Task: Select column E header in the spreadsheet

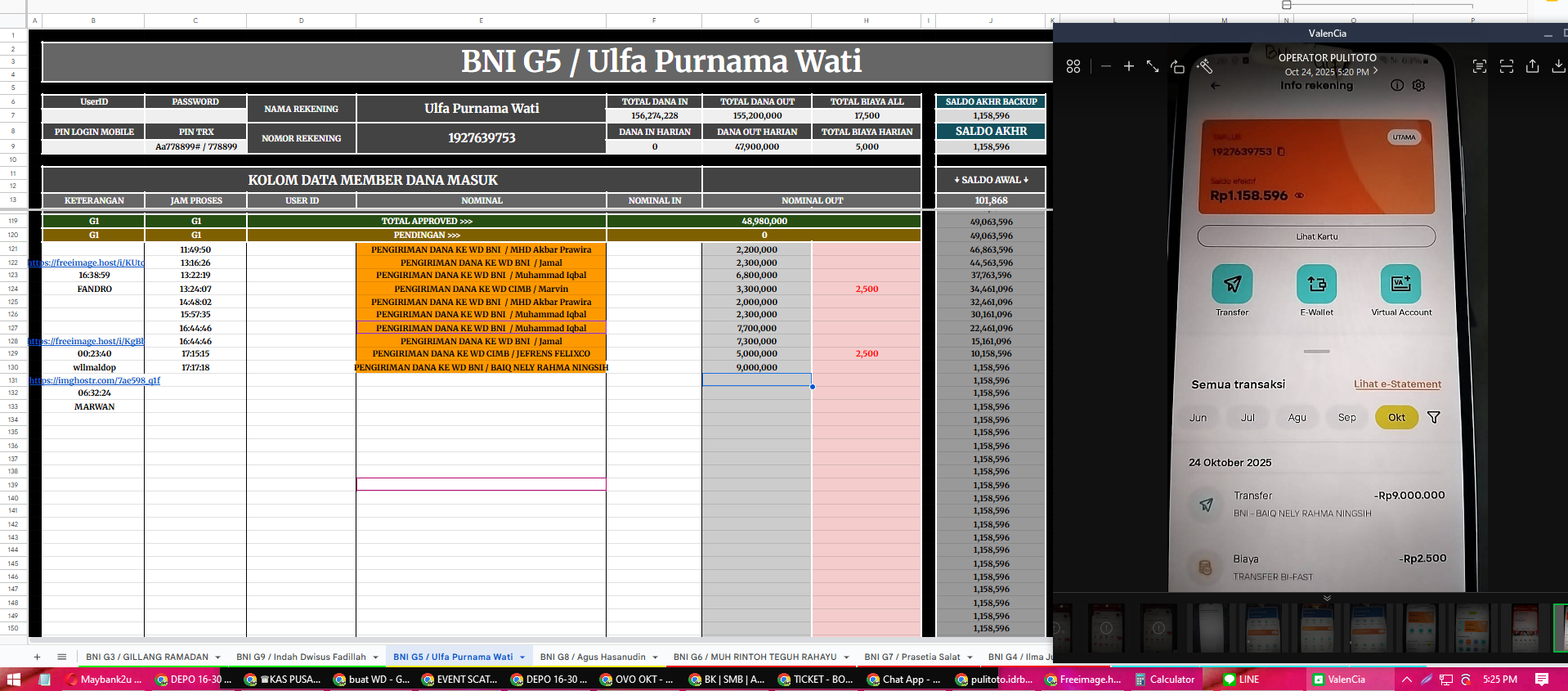Action: tap(481, 20)
